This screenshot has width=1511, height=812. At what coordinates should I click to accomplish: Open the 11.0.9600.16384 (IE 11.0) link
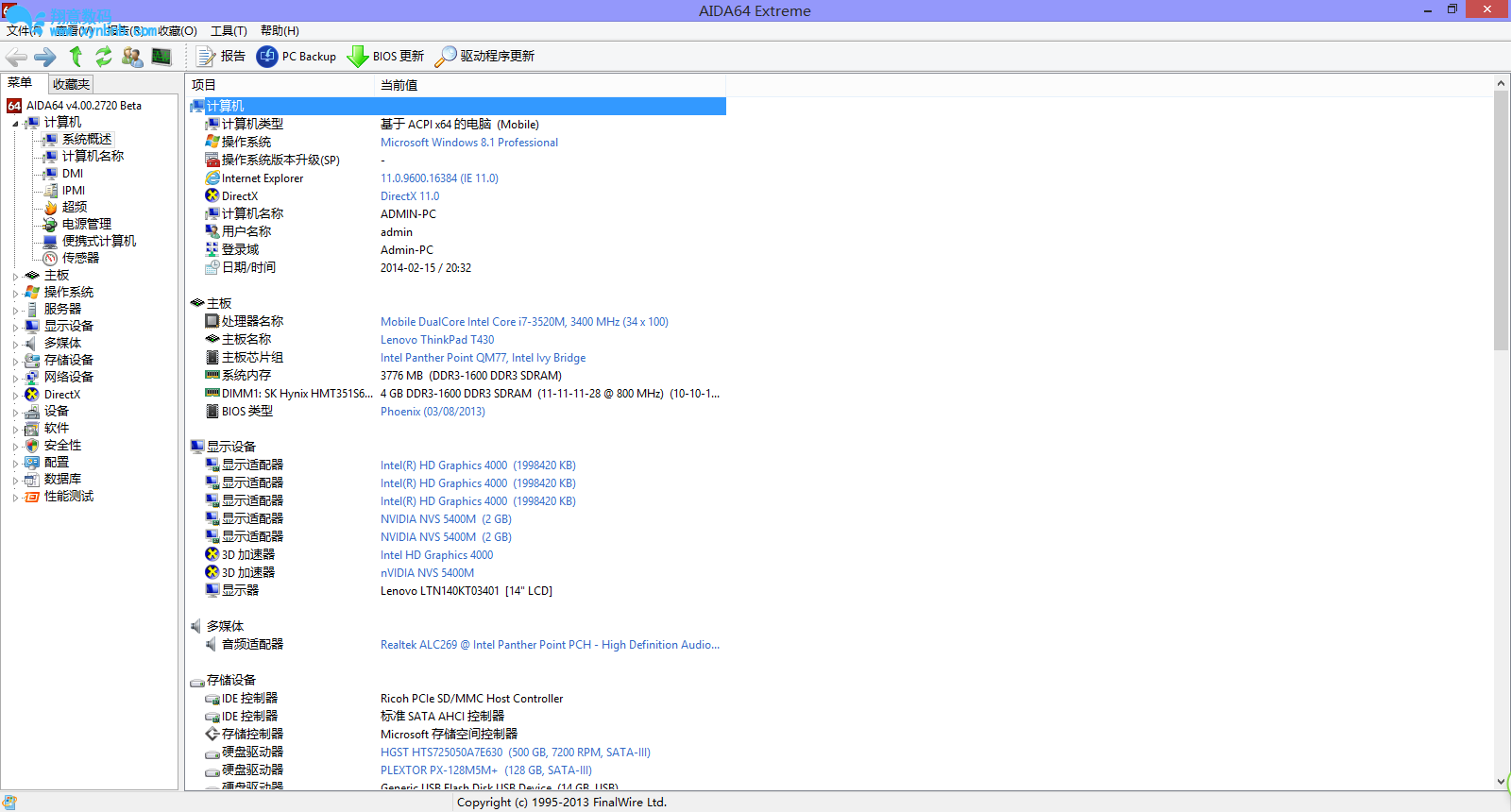439,178
